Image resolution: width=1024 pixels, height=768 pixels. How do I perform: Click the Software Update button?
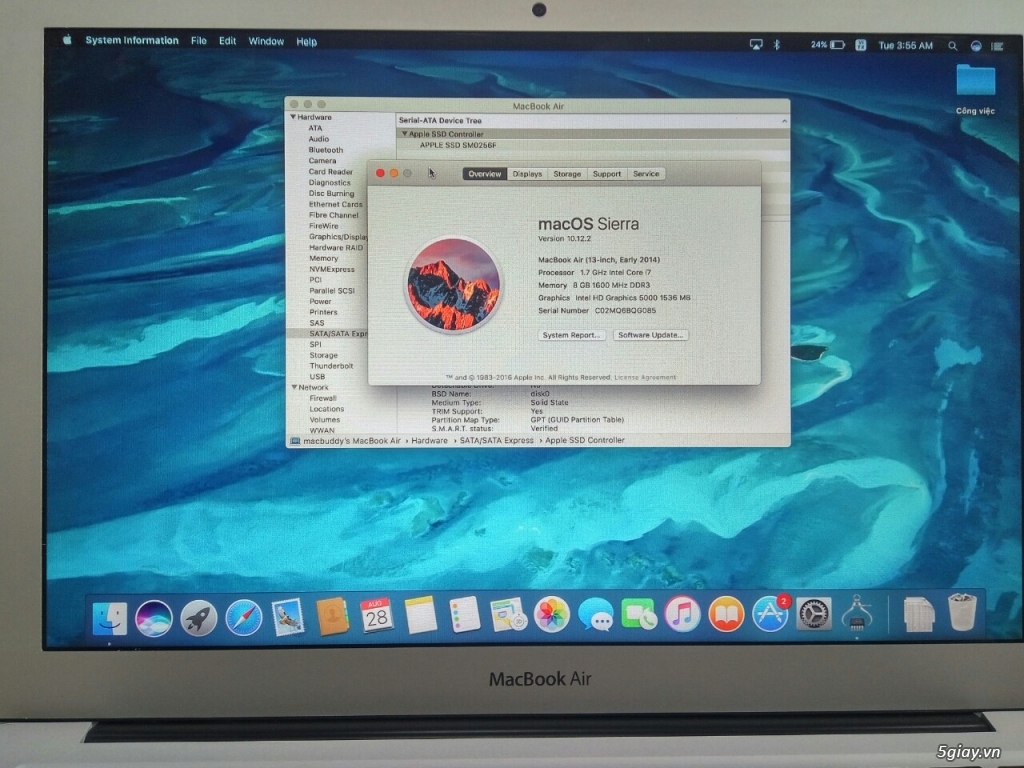click(x=652, y=335)
